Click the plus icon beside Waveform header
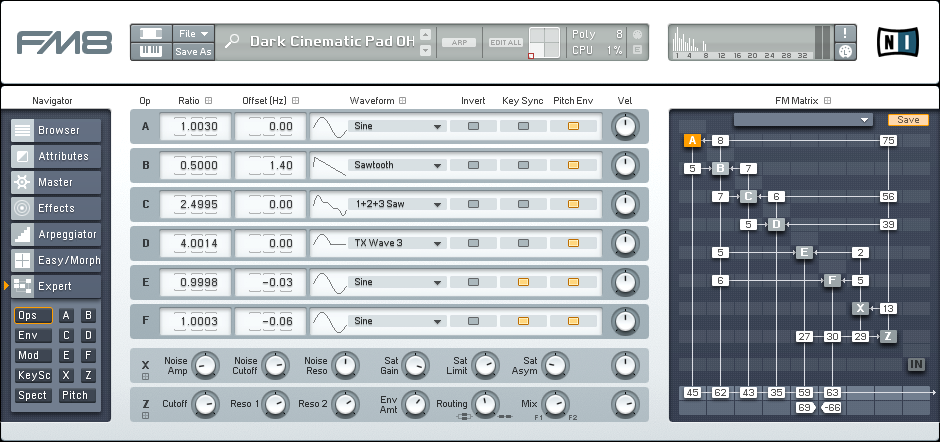 pyautogui.click(x=403, y=101)
